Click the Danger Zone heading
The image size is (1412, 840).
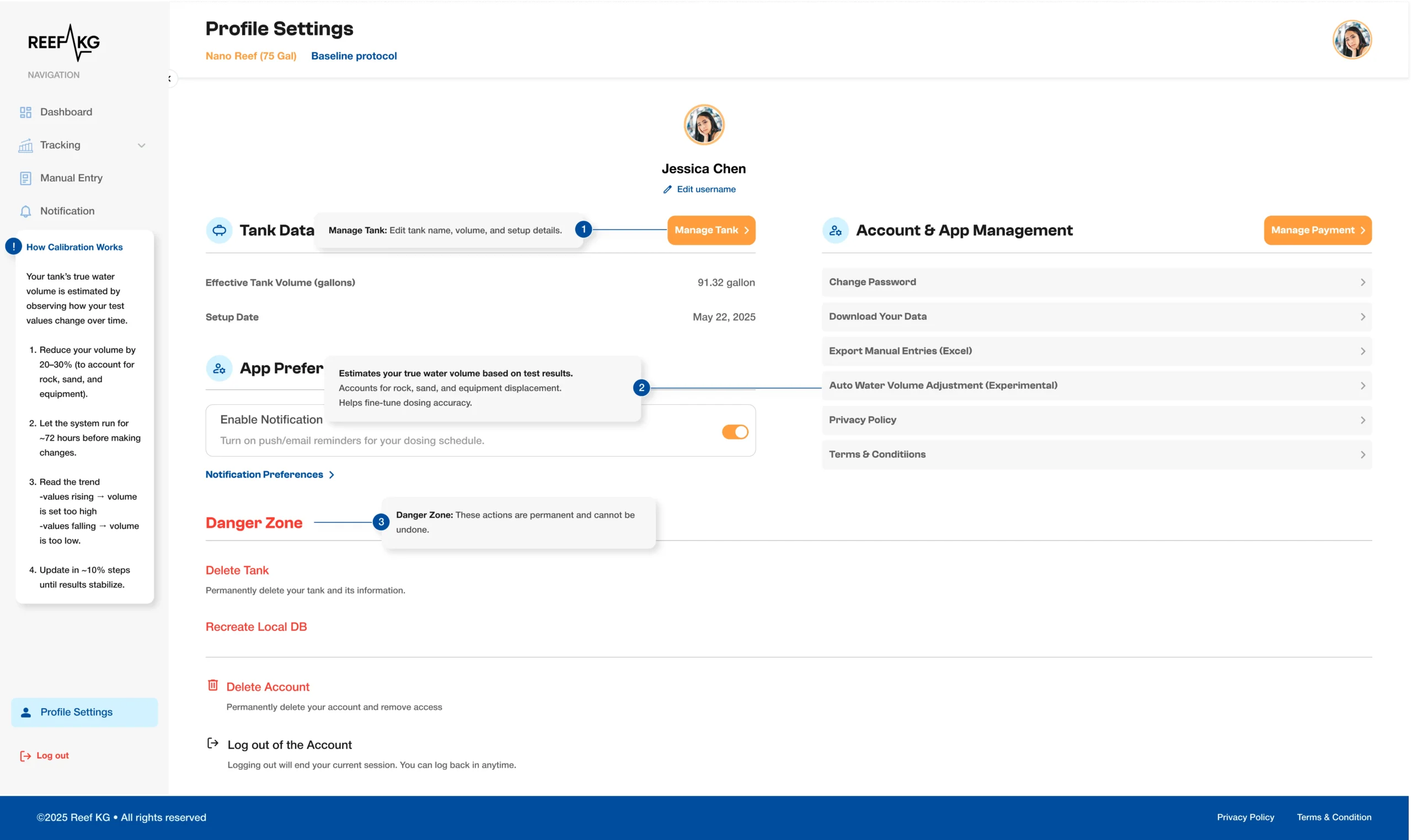pyautogui.click(x=254, y=522)
